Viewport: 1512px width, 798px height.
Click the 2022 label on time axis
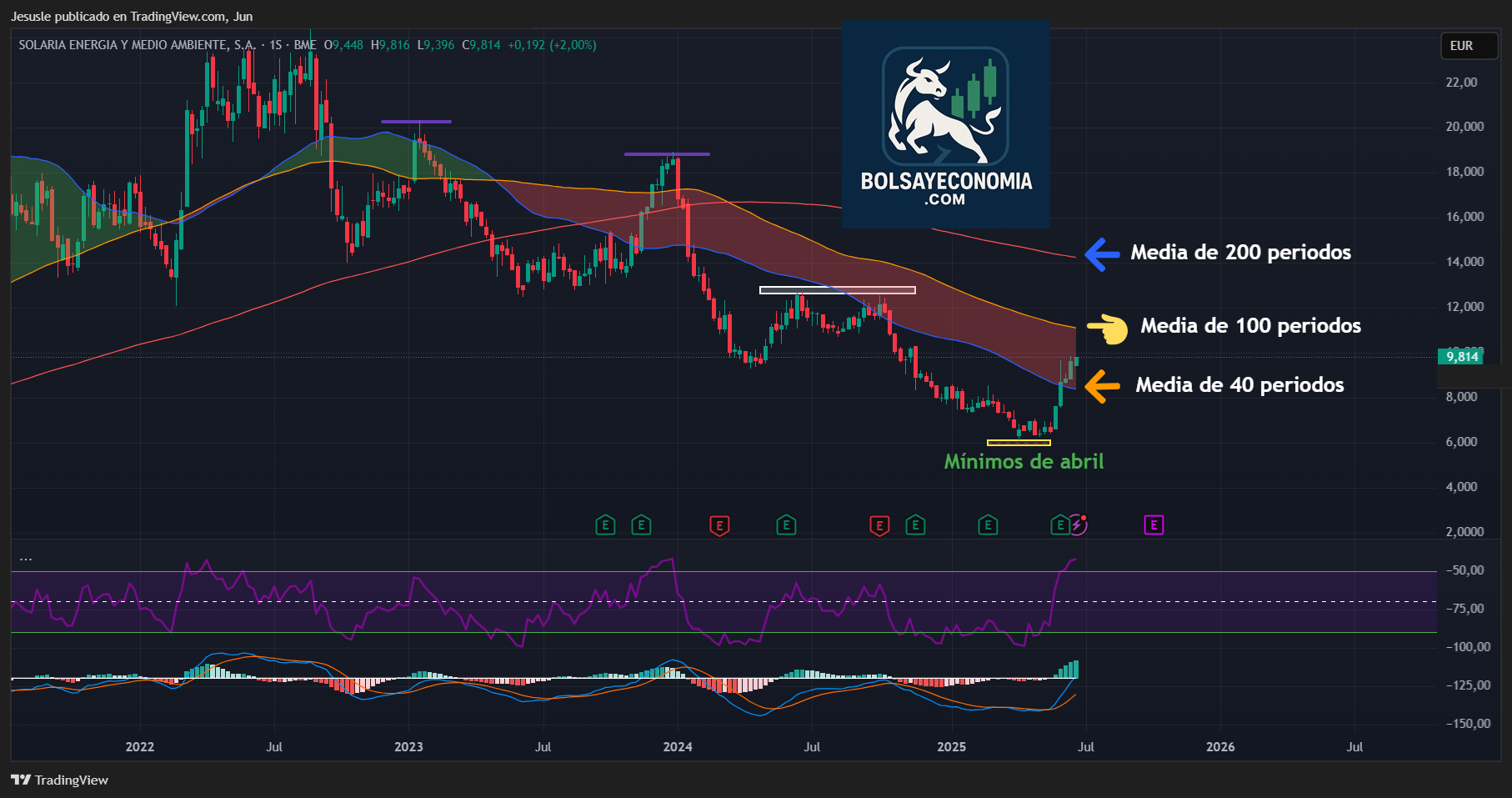pyautogui.click(x=140, y=747)
